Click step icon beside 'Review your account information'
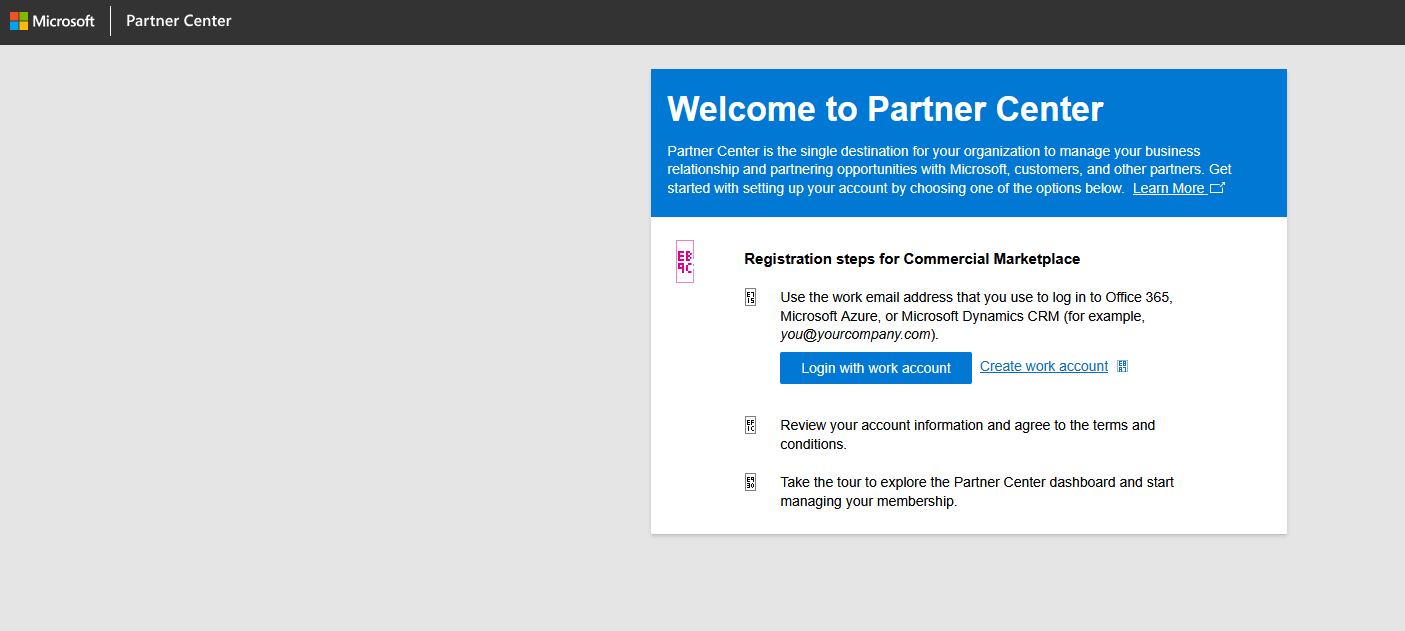Image resolution: width=1405 pixels, height=631 pixels. click(751, 425)
